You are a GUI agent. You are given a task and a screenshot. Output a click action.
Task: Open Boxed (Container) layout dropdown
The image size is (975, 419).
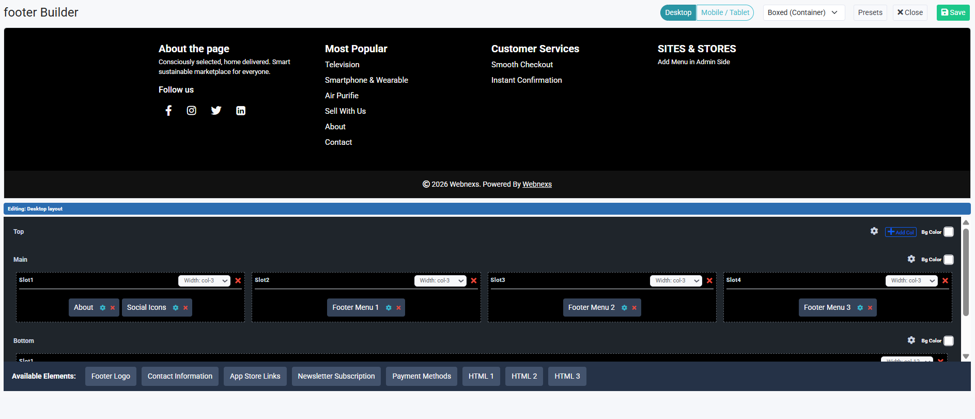804,12
